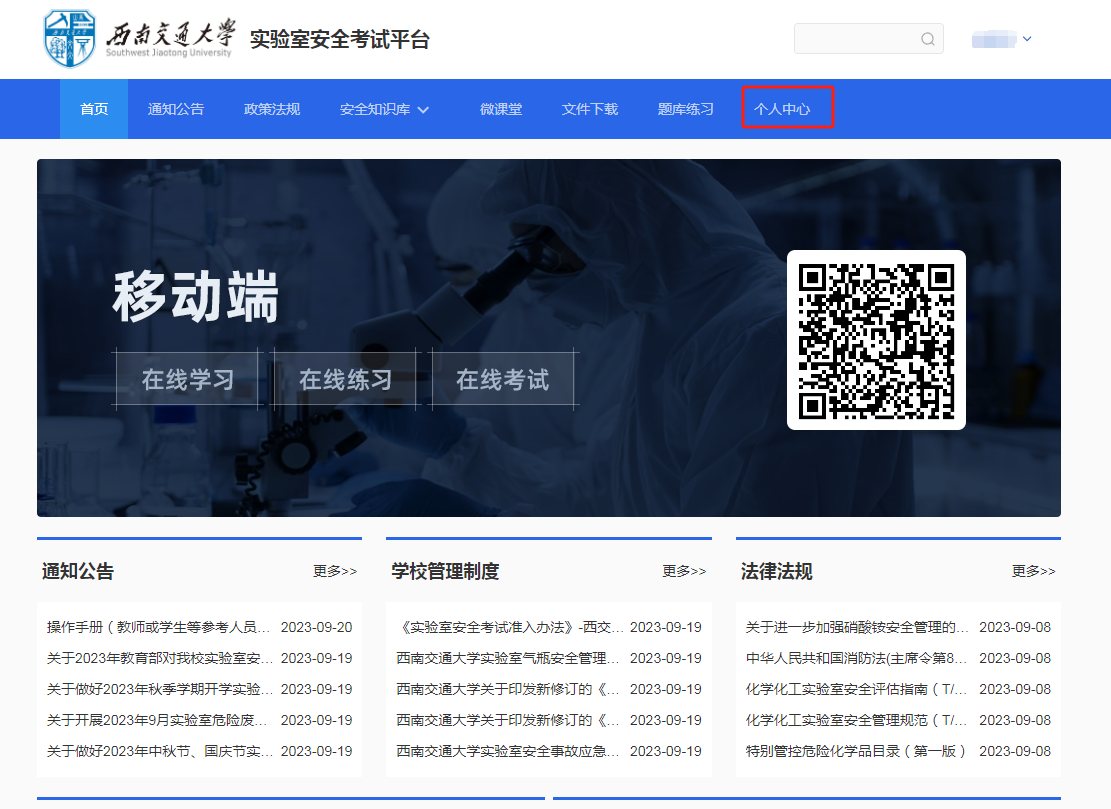Open 《实验室安全考试准入办法》-西交… link
This screenshot has height=809, width=1111.
click(510, 627)
